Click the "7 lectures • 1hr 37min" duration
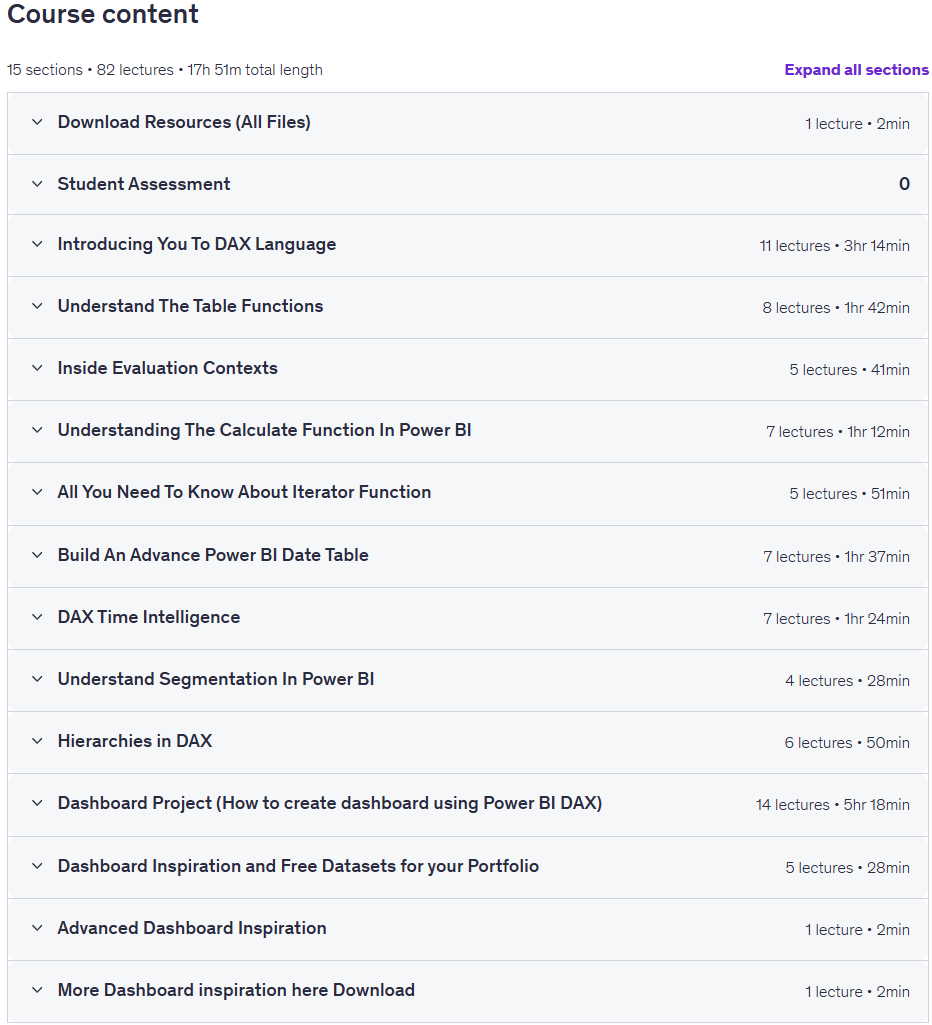 (x=837, y=557)
